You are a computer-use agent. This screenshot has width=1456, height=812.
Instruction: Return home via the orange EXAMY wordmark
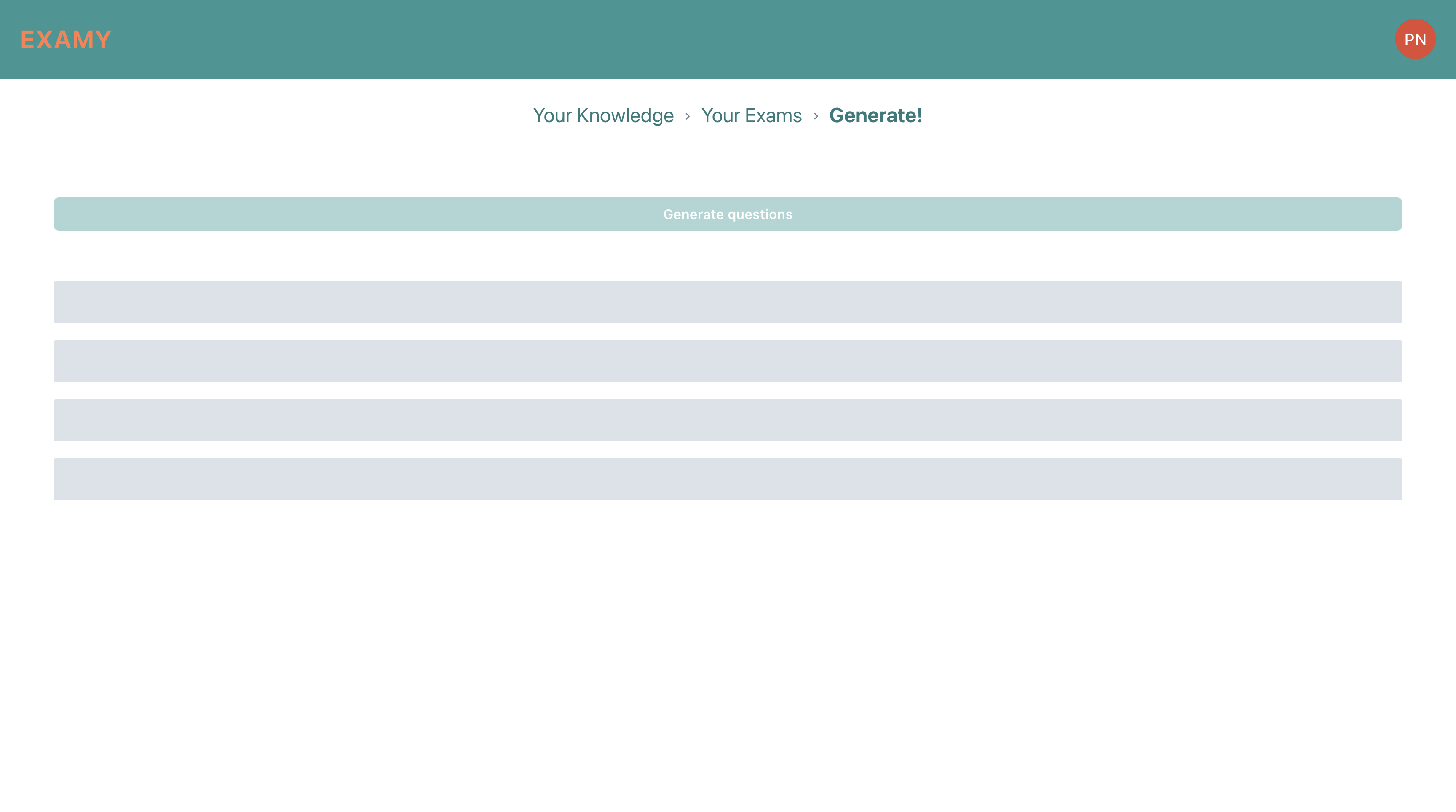66,40
